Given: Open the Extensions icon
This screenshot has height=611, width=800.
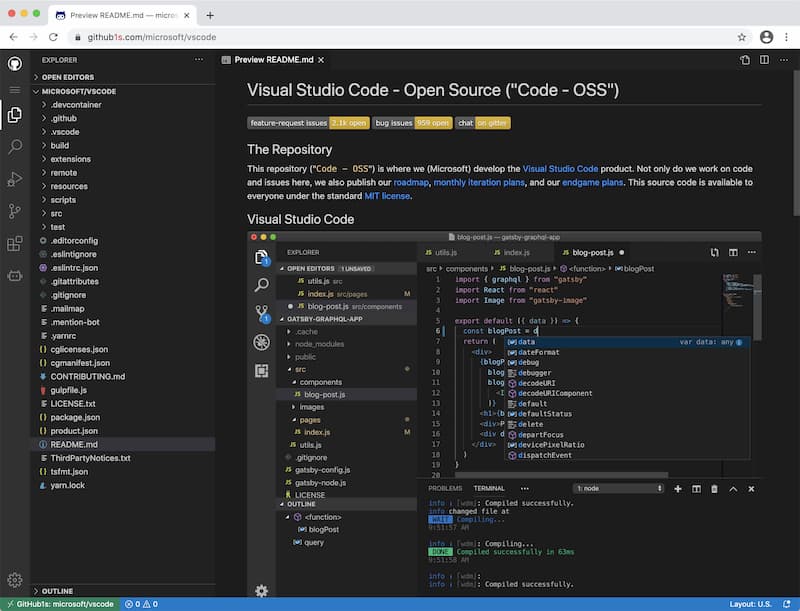Looking at the screenshot, I should click(x=15, y=243).
